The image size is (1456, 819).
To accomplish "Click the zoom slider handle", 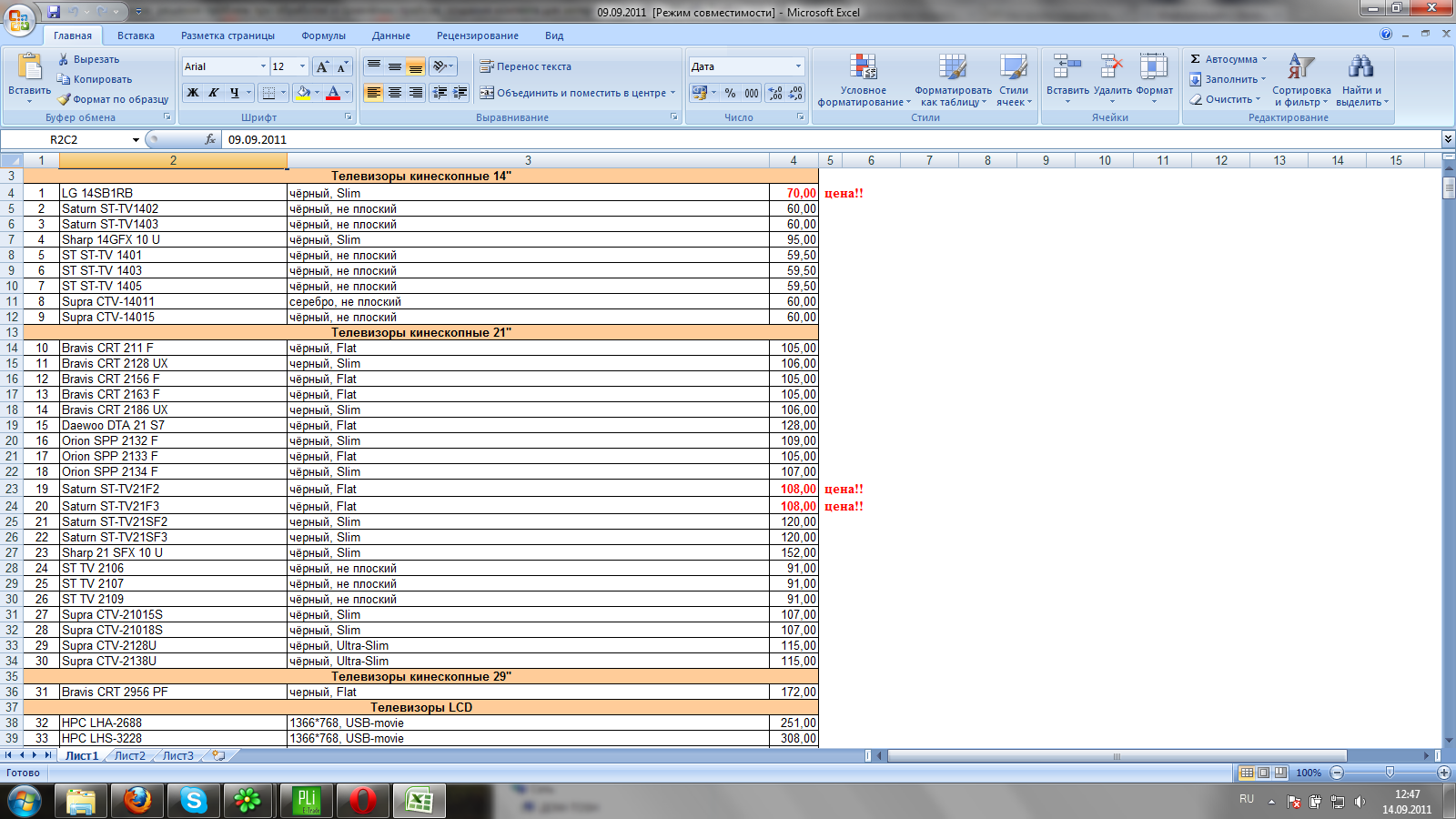I will 1390,773.
